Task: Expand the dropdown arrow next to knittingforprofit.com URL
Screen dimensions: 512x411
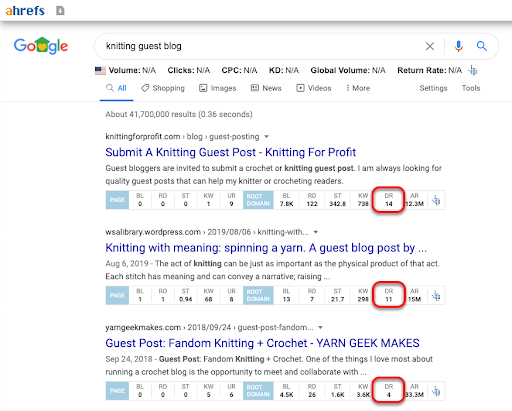Action: [x=266, y=137]
